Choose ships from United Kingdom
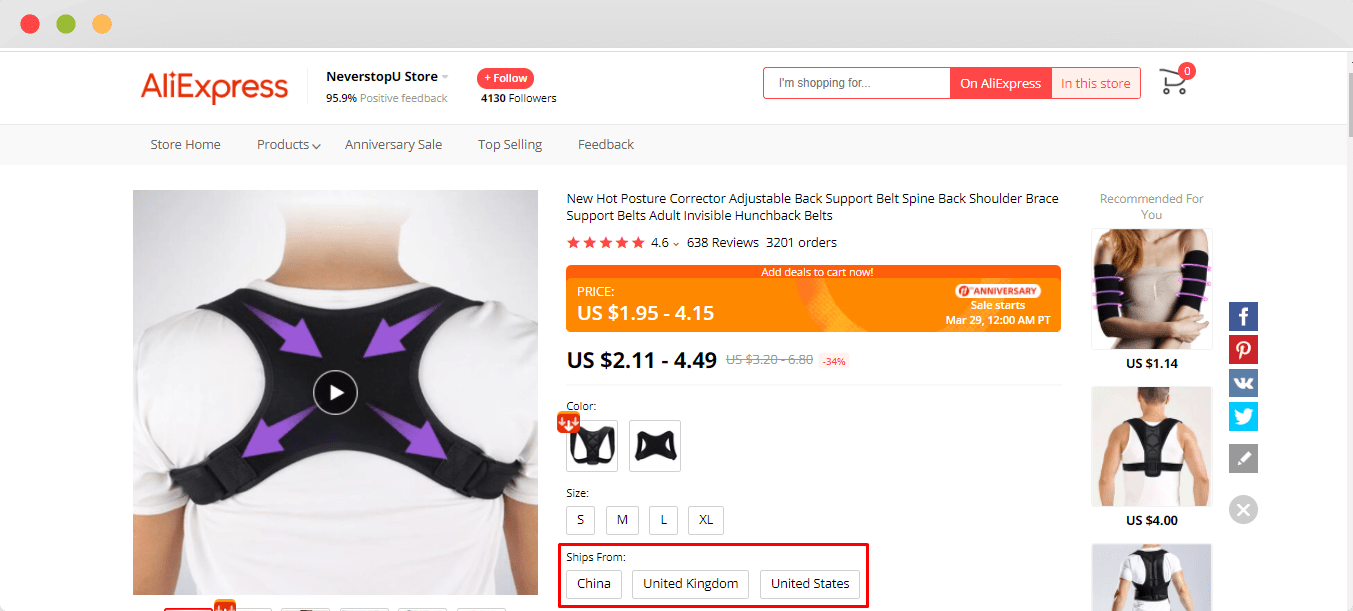Screen dimensions: 1353x611 pyautogui.click(x=691, y=584)
